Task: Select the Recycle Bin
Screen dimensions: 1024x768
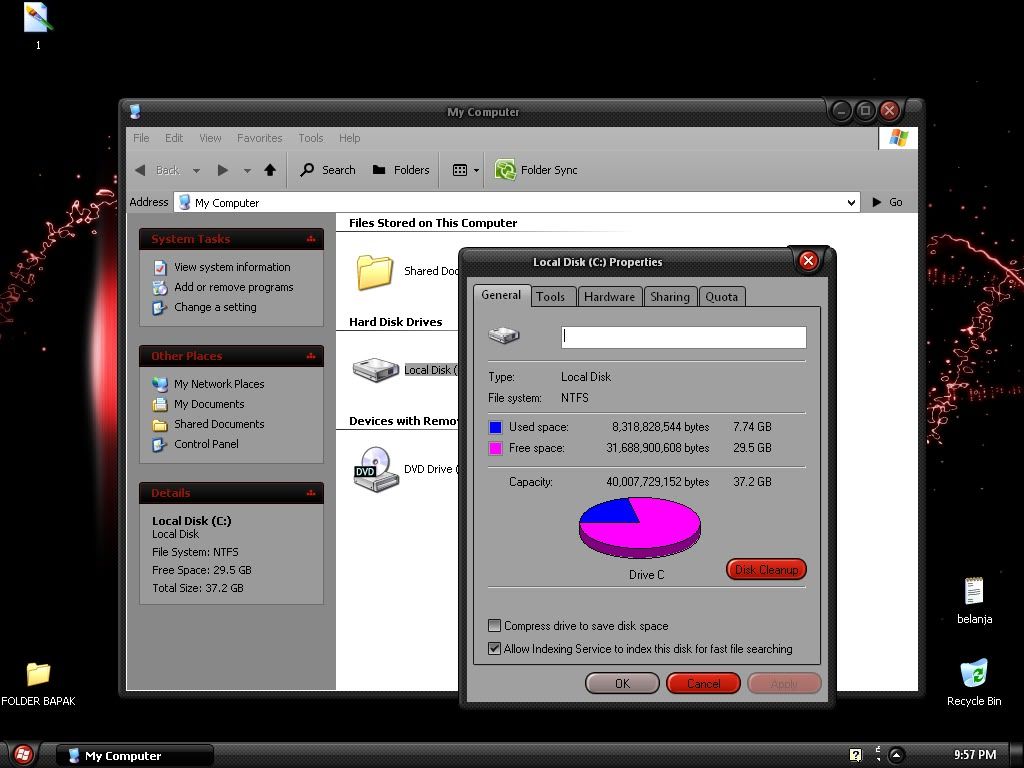Action: coord(974,683)
